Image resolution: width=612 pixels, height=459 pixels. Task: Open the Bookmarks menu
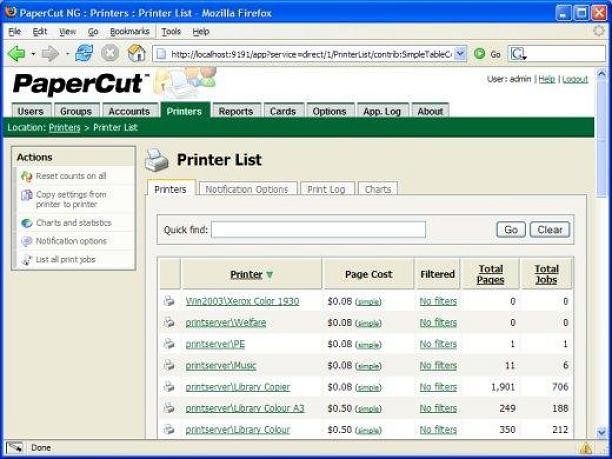130,32
